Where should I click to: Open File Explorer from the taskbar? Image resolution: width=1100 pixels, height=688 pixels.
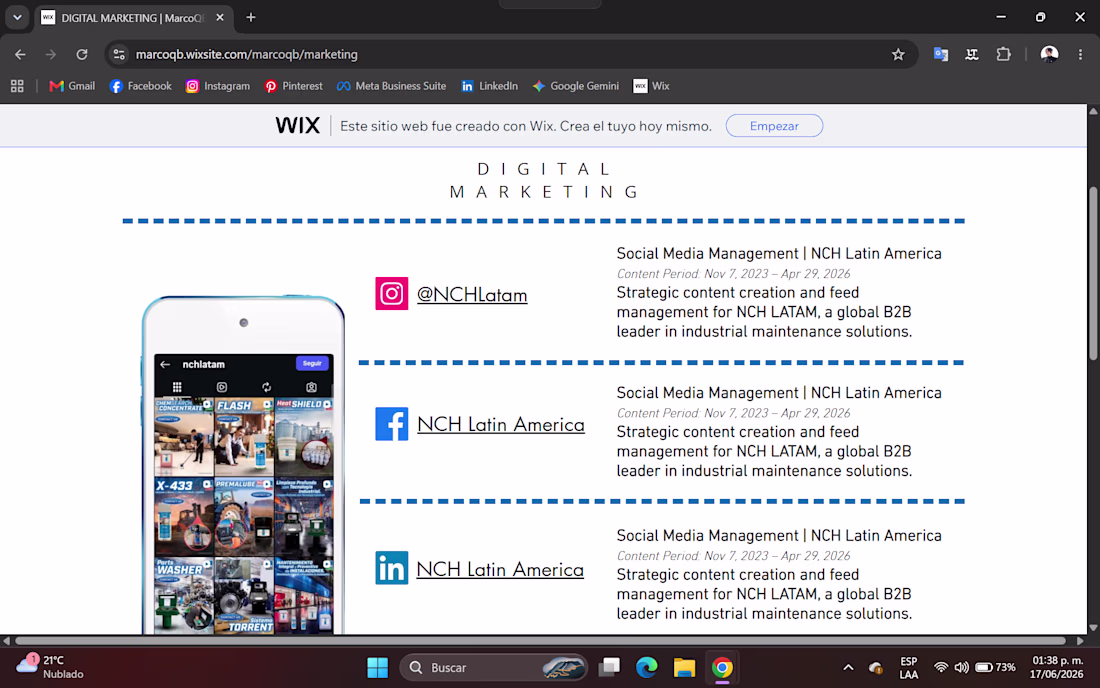[684, 668]
